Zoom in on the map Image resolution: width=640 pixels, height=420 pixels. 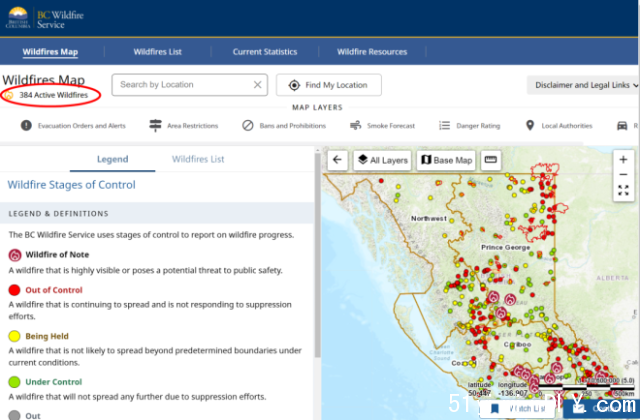pyautogui.click(x=623, y=160)
